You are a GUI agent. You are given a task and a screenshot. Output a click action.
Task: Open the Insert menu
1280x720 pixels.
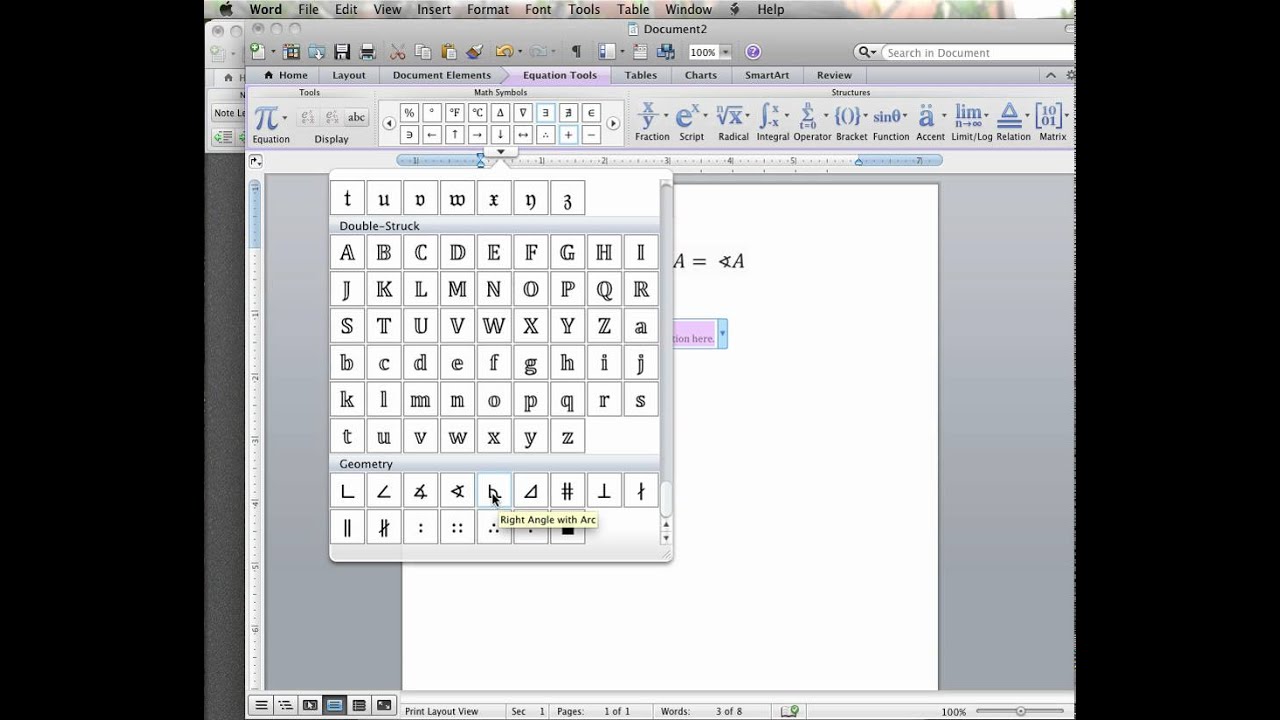pos(434,9)
